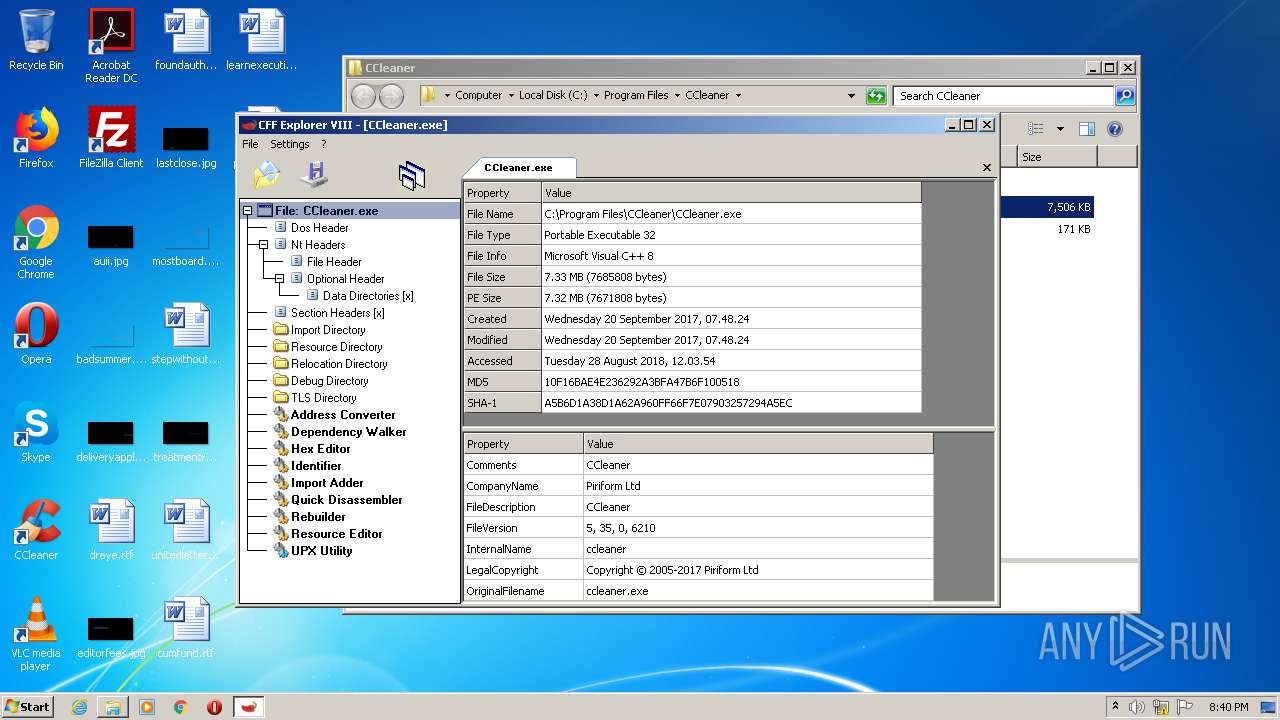Click Program Files in the address bar
Viewport: 1280px width, 720px height.
[x=636, y=96]
